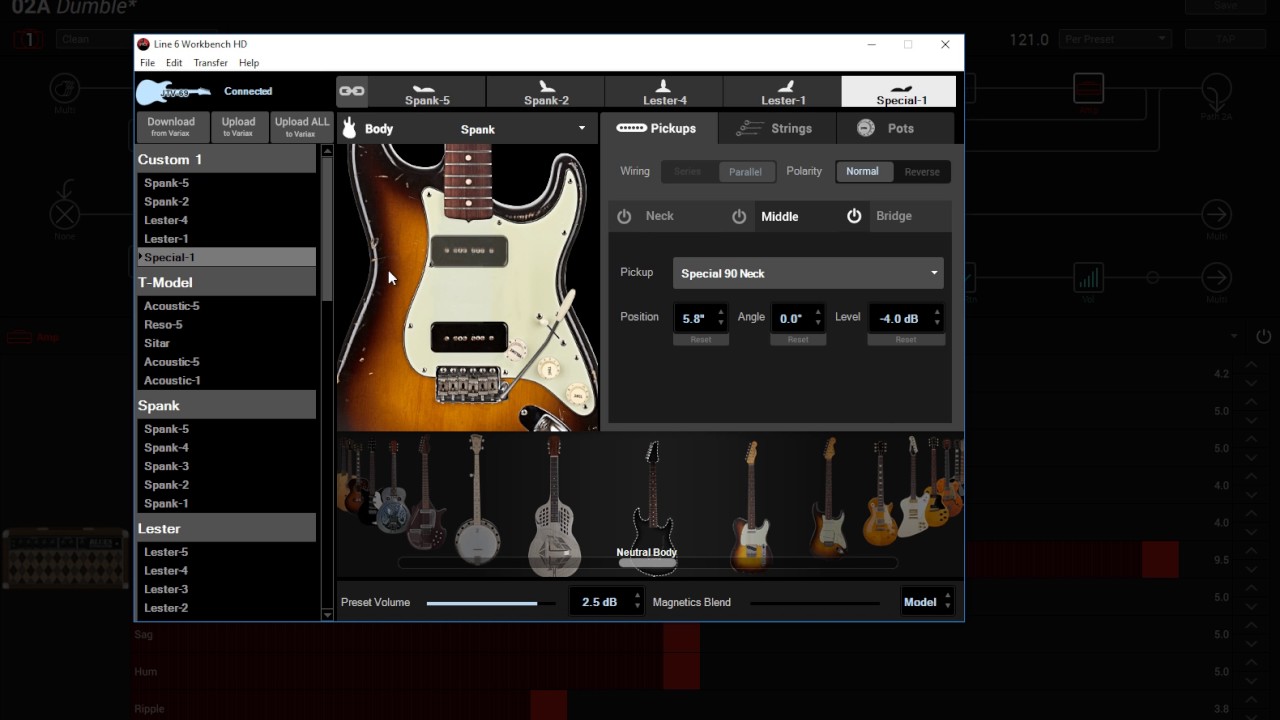Open the Help menu
Viewport: 1280px width, 720px height.
pos(249,63)
